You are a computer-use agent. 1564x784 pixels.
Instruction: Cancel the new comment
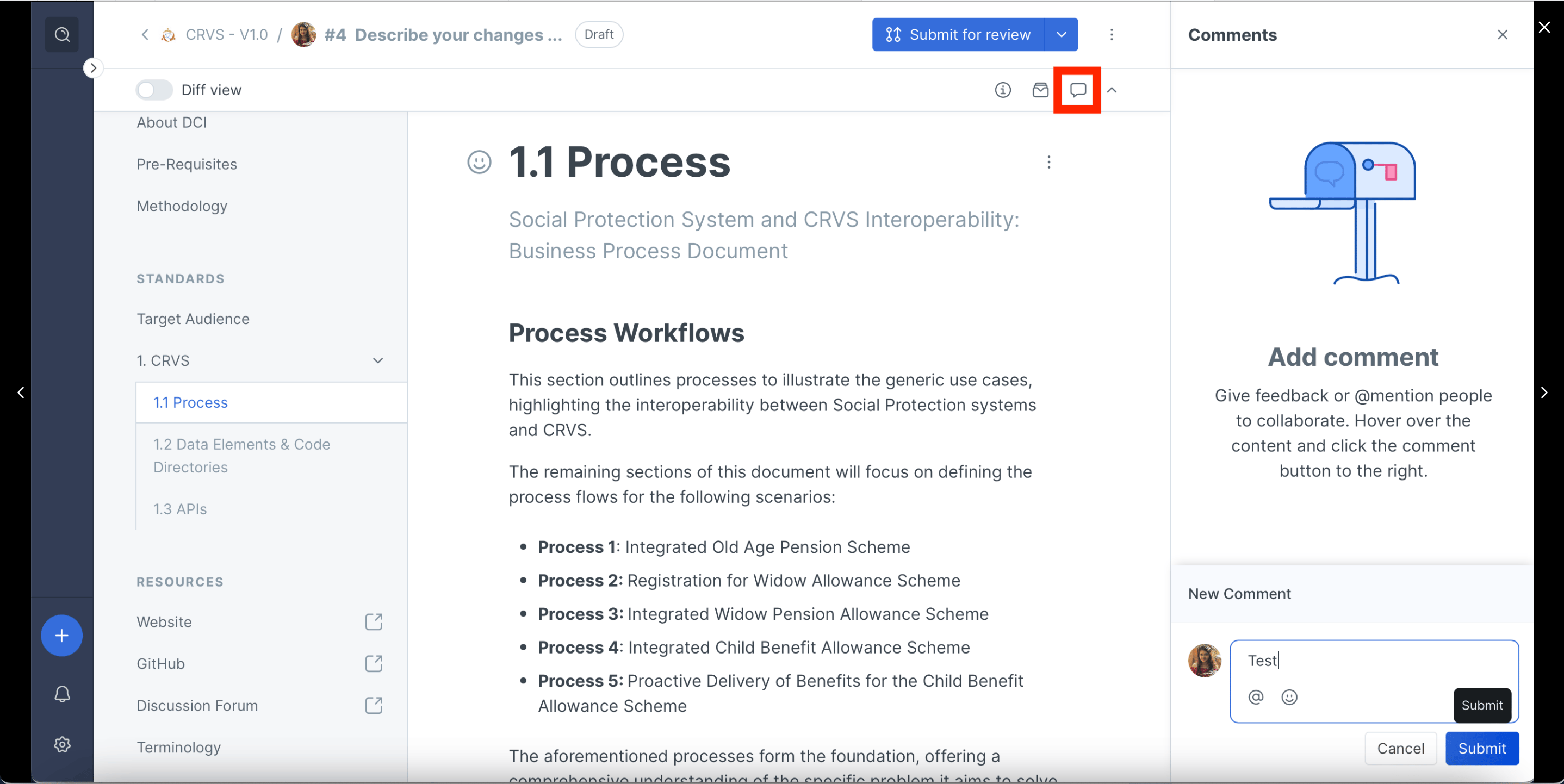tap(1400, 748)
